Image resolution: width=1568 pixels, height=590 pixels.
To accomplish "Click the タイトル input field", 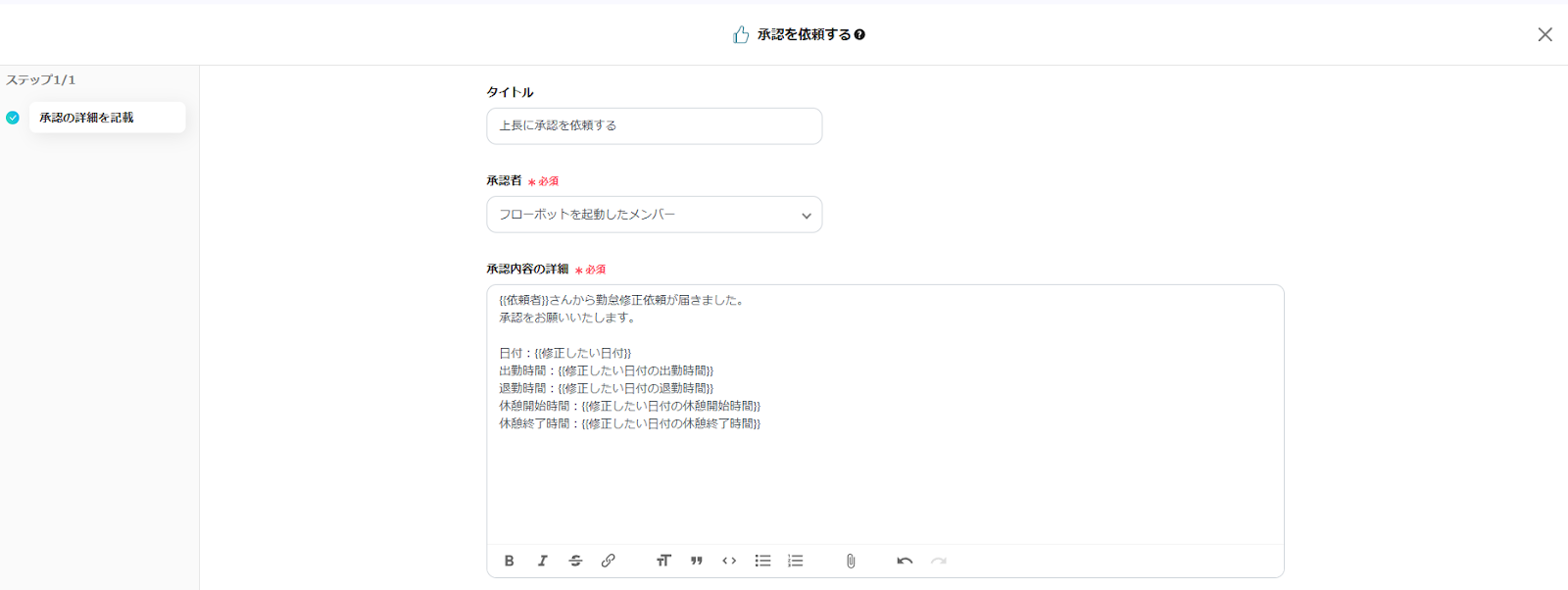I will [x=654, y=125].
